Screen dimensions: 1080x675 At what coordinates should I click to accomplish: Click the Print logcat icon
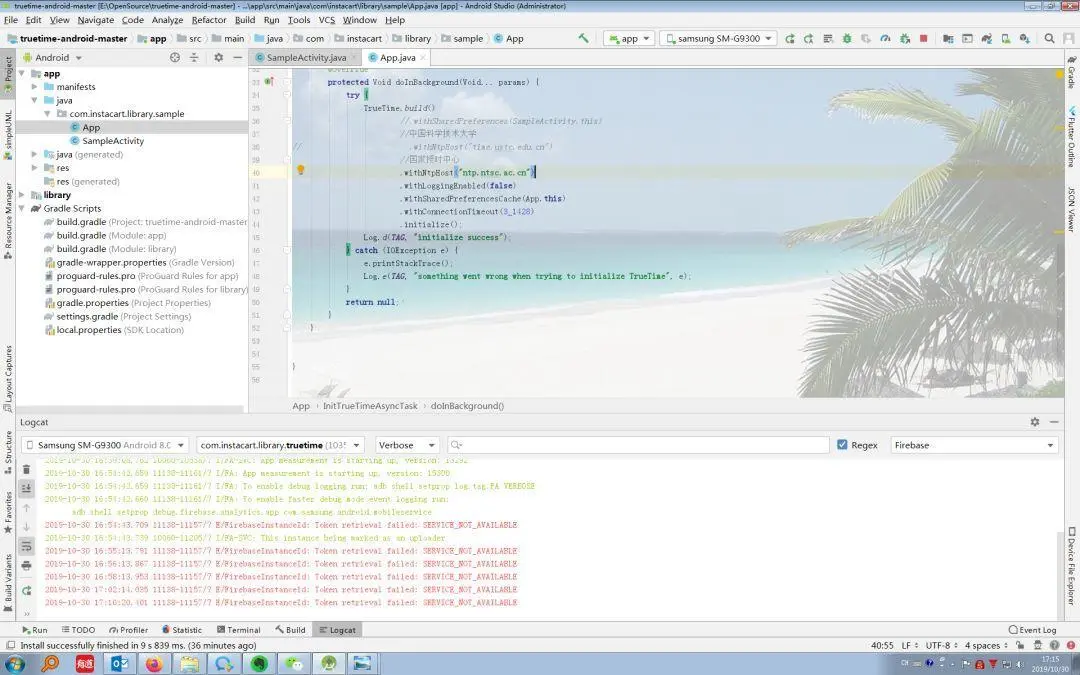click(27, 565)
